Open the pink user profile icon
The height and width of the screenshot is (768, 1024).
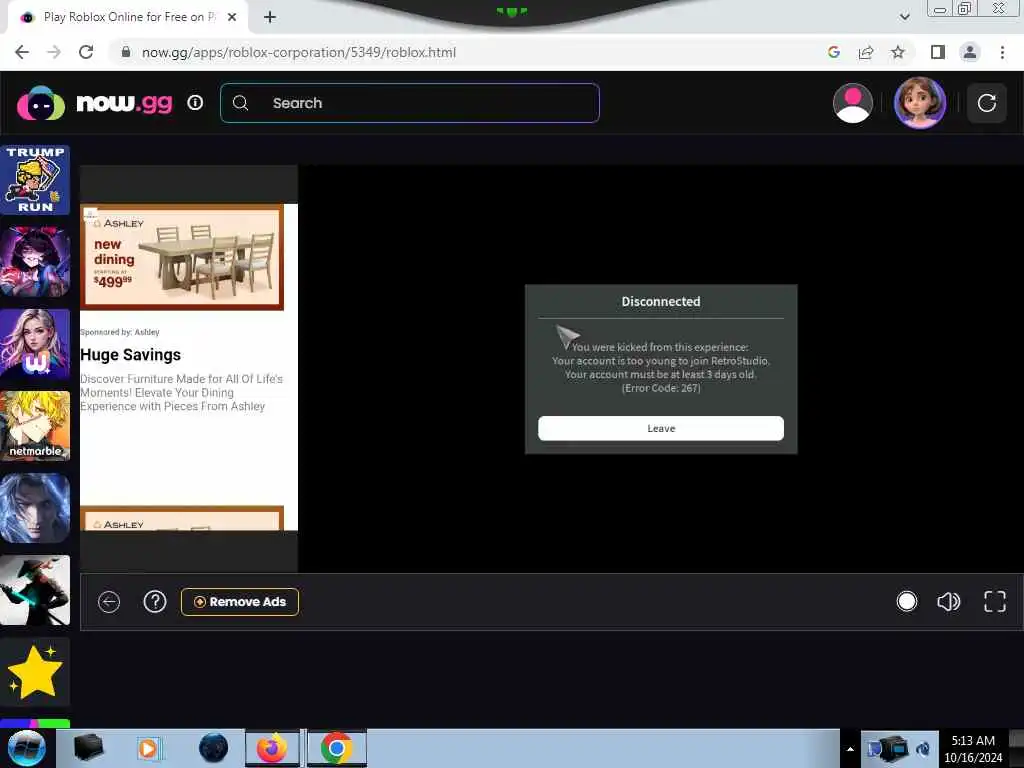(x=852, y=103)
